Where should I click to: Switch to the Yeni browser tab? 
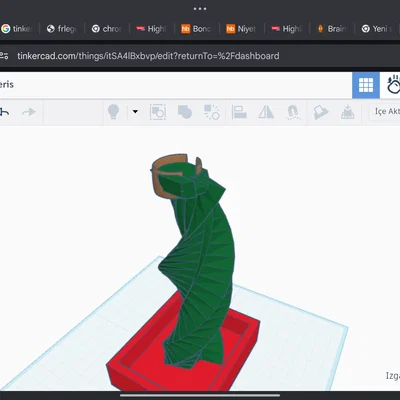tap(378, 29)
